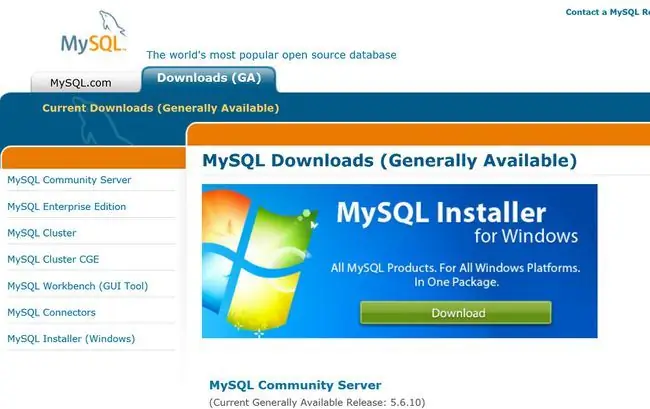650x409 pixels.
Task: Click the MySQL Downloads (Generally Available) heading
Action: point(389,161)
